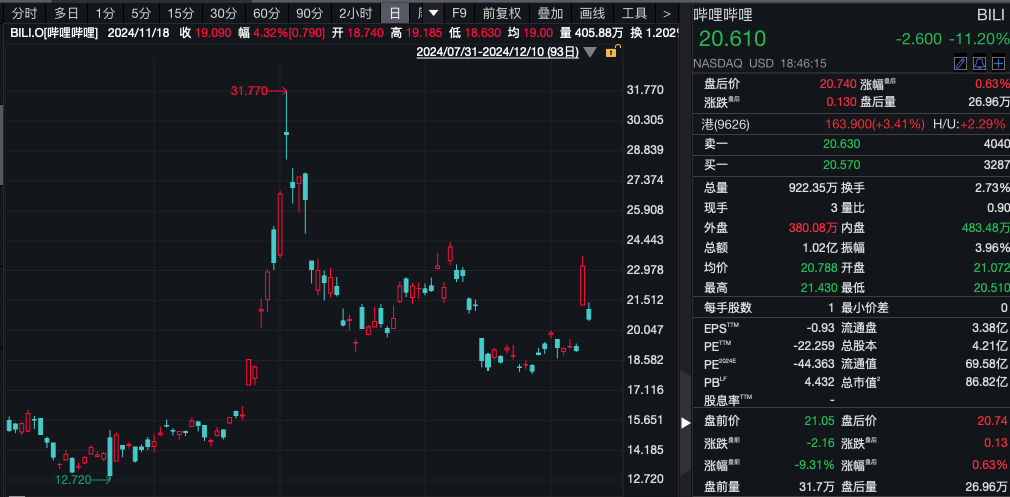Click the pencil edit note icon
This screenshot has height=497, width=1010.
pos(960,63)
